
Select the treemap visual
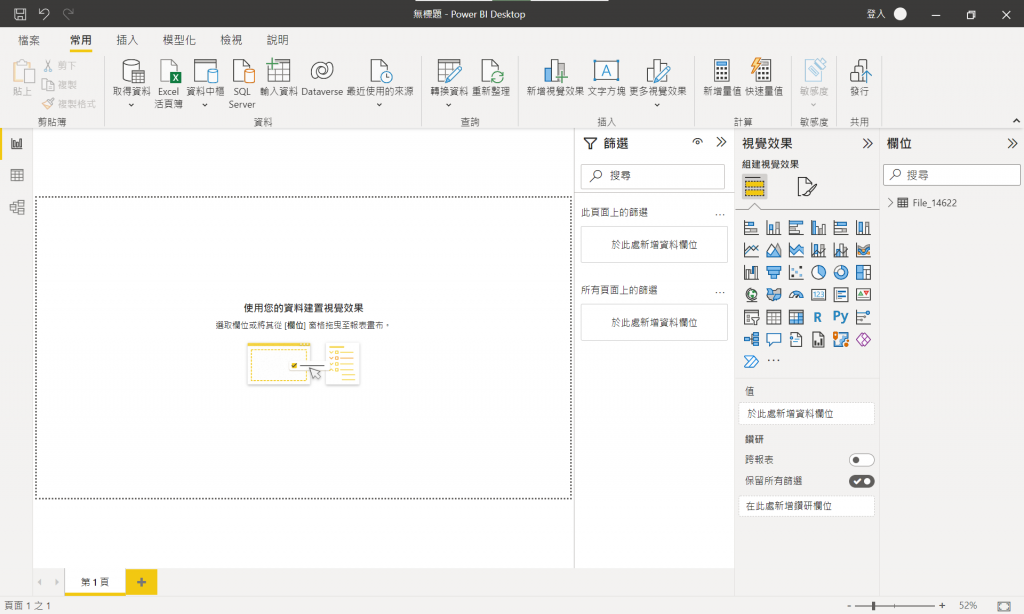(863, 272)
